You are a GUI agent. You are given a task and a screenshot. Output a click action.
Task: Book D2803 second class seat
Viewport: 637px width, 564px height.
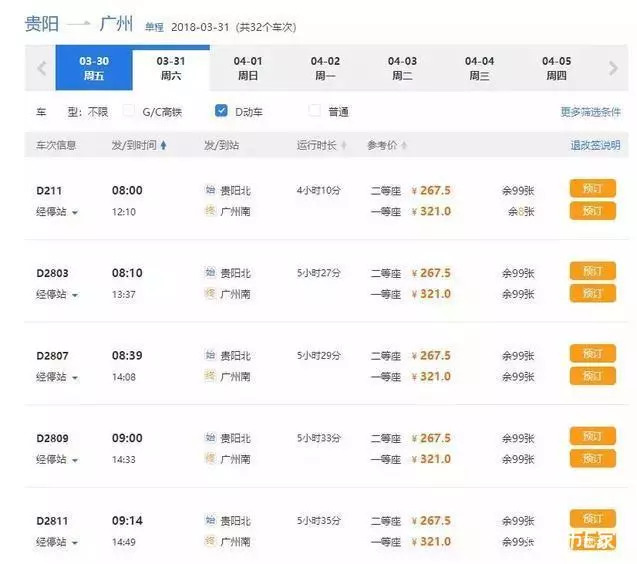click(x=593, y=271)
